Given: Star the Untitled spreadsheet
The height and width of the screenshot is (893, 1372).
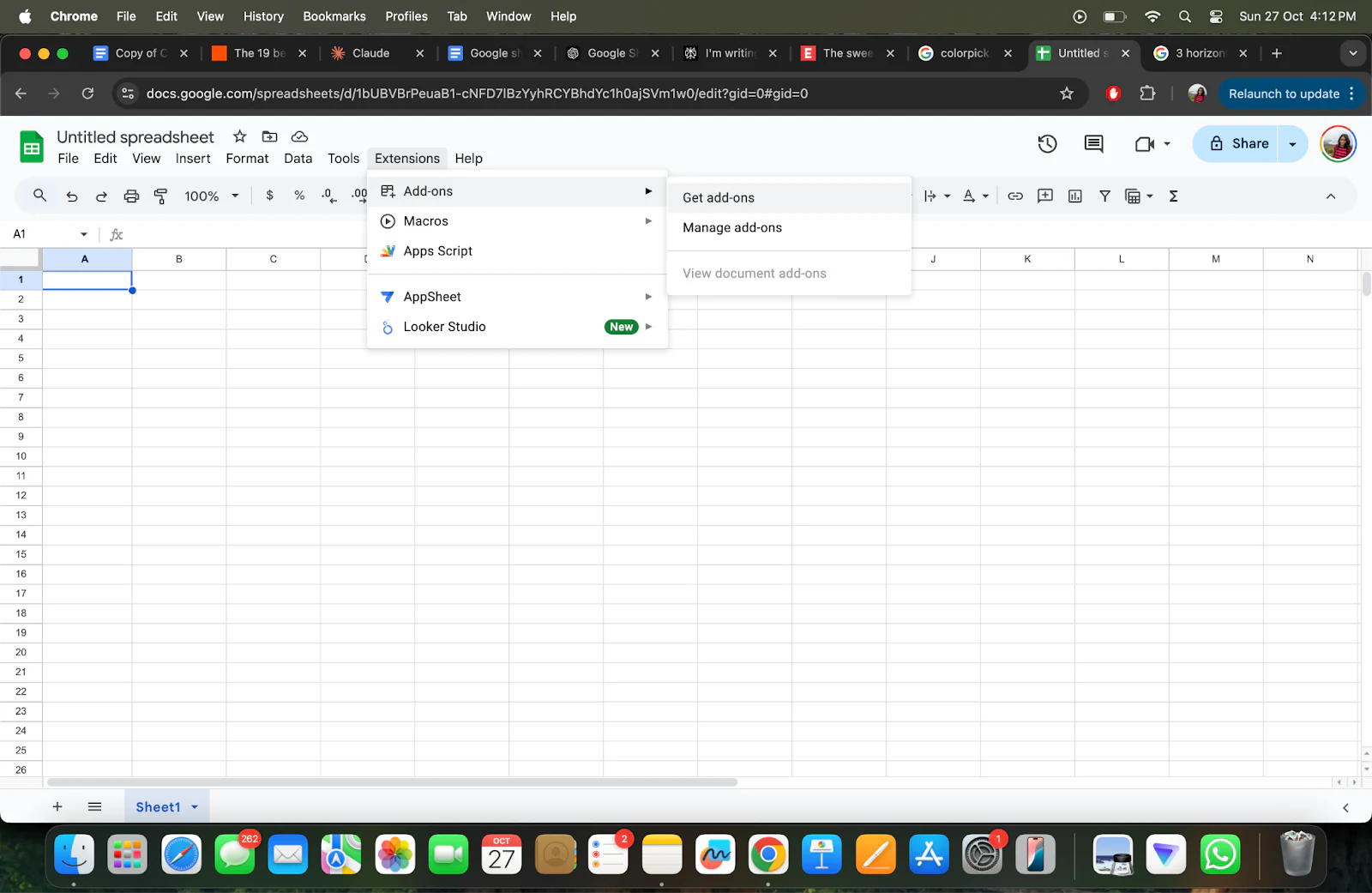Looking at the screenshot, I should pos(240,136).
